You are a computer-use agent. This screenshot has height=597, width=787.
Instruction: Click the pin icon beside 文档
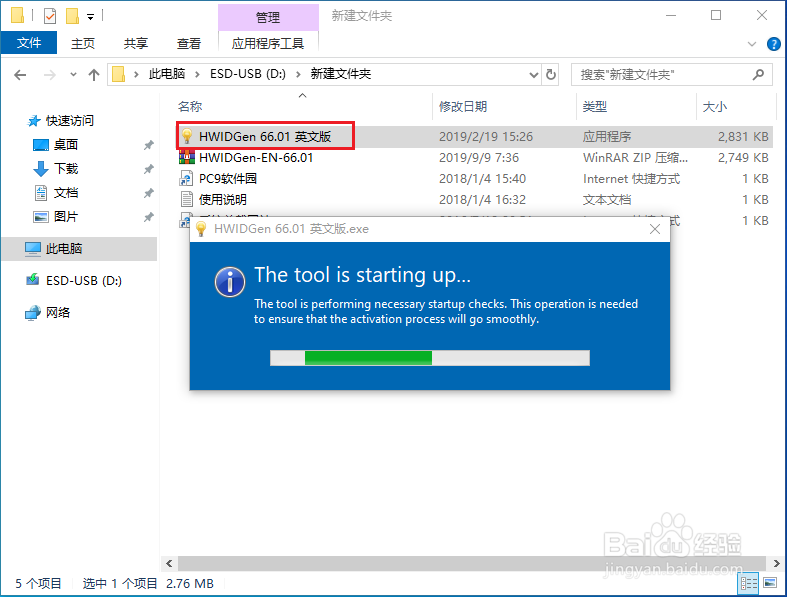click(x=149, y=193)
